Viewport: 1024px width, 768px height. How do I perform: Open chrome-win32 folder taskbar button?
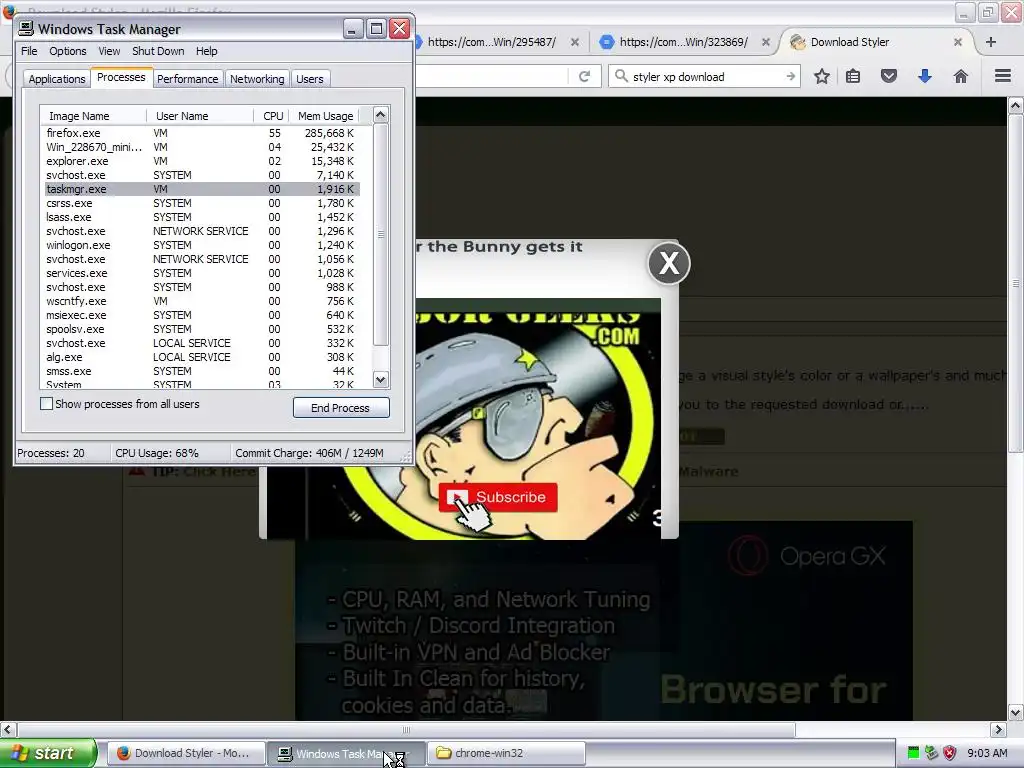(505, 753)
